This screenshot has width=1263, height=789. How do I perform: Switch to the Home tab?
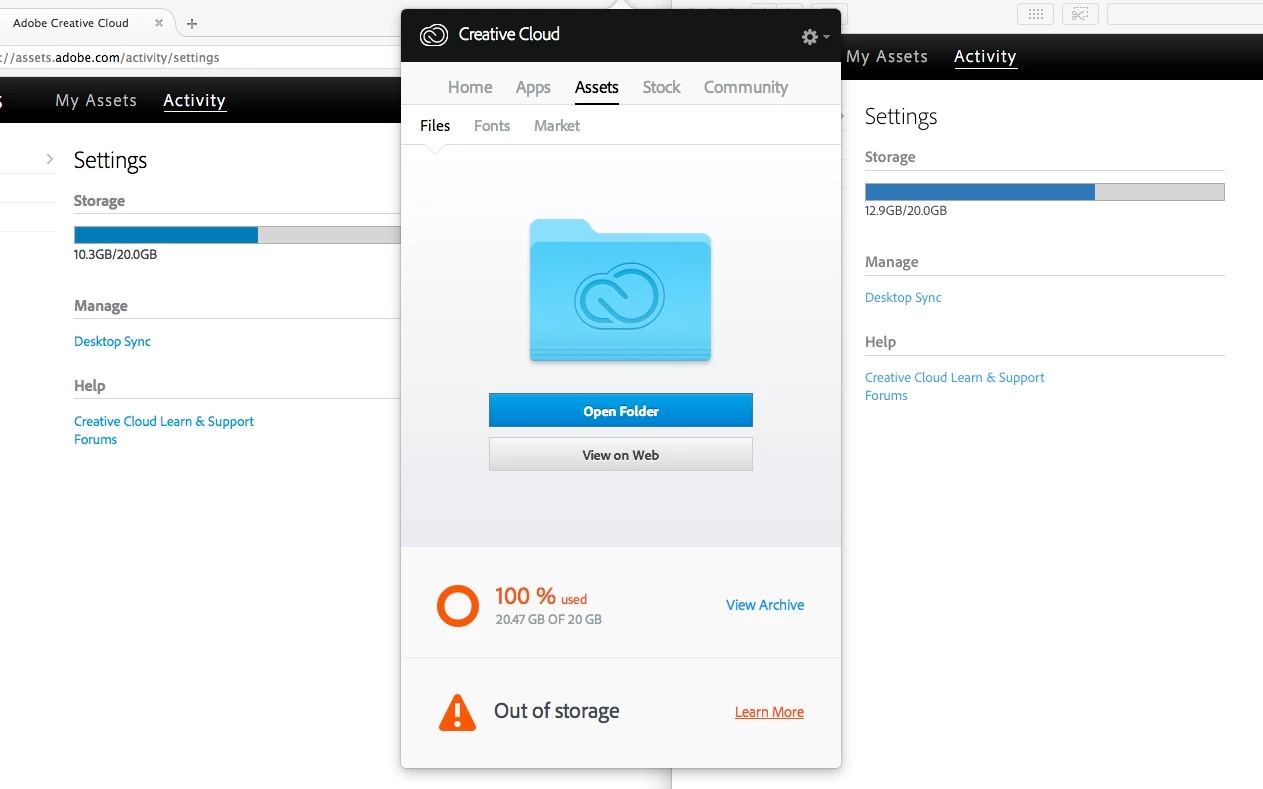pos(470,87)
